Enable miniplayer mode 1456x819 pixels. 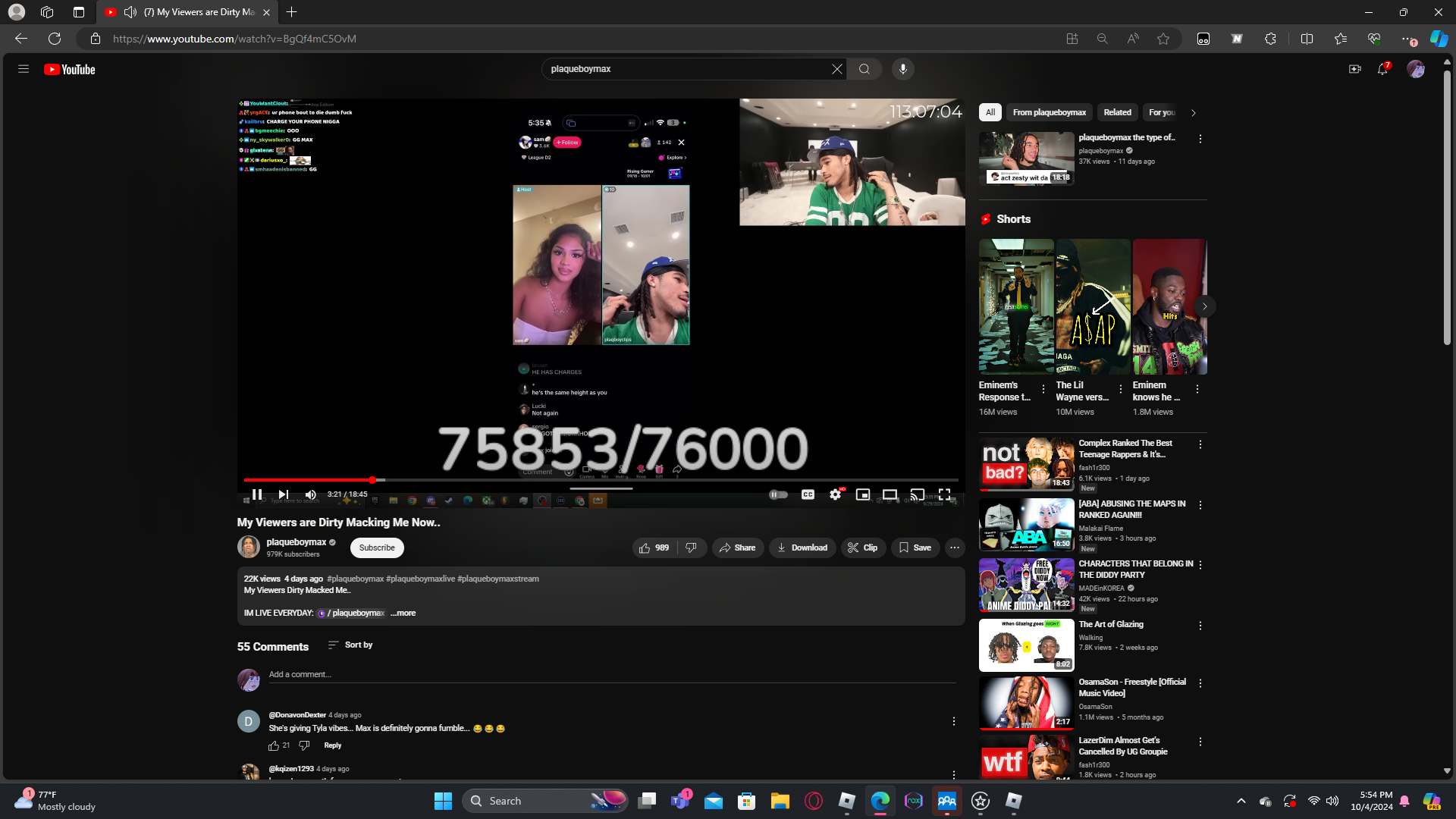click(x=862, y=494)
